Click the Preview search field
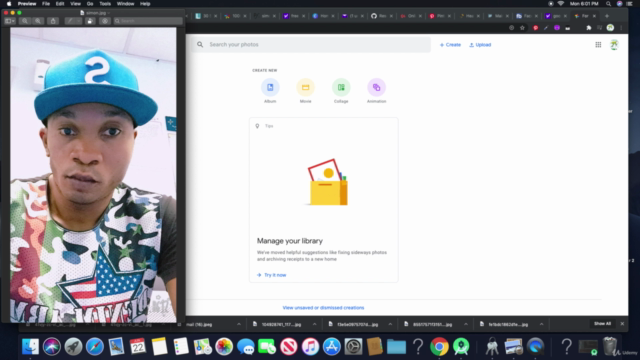This screenshot has width=640, height=360. tap(148, 21)
